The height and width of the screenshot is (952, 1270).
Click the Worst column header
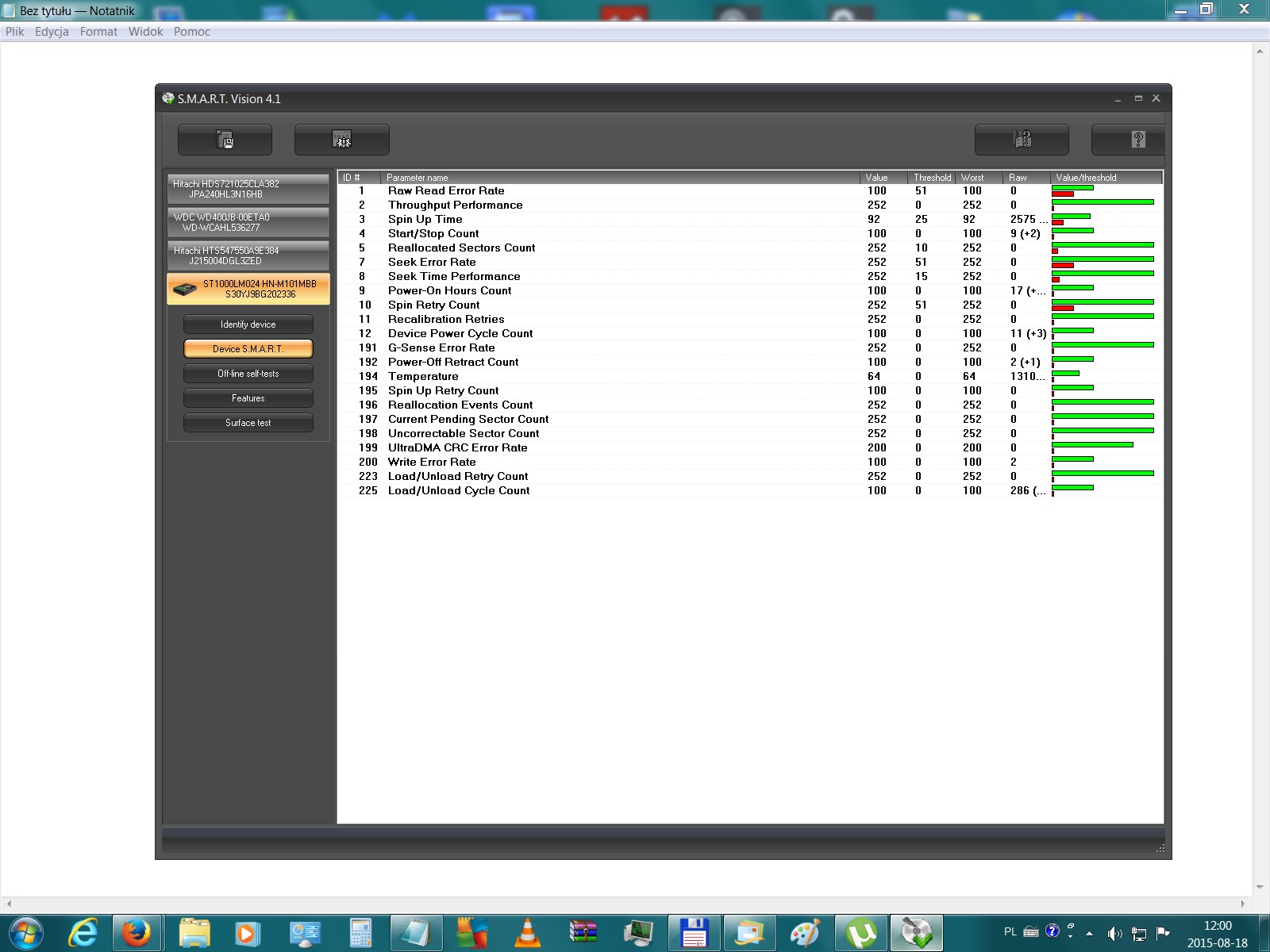(x=979, y=178)
